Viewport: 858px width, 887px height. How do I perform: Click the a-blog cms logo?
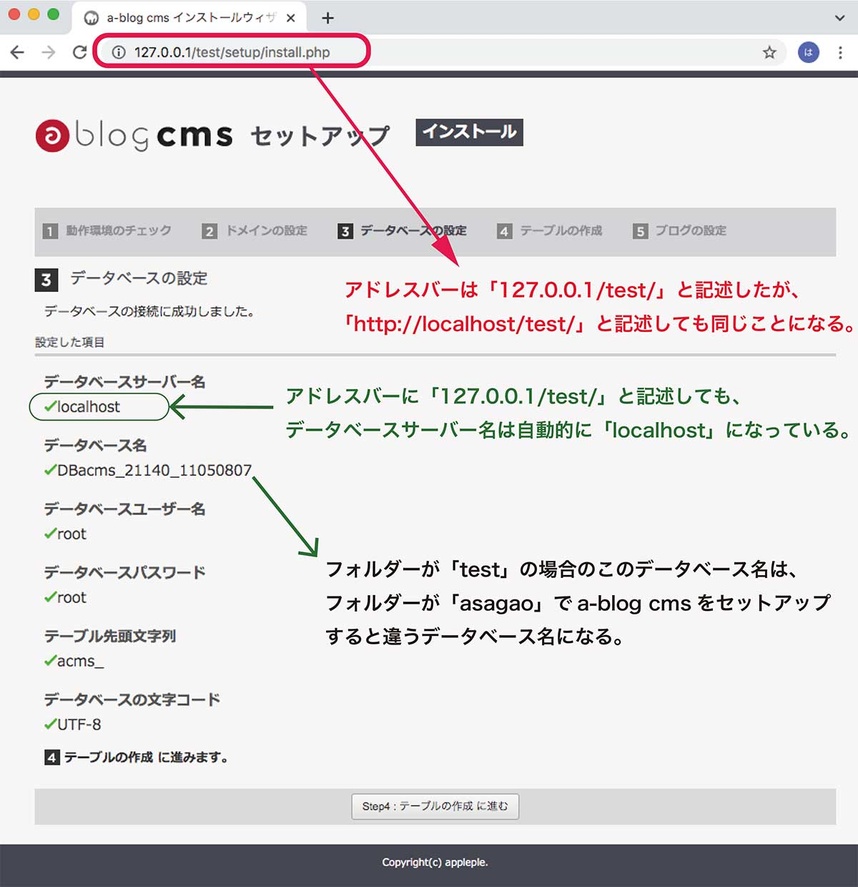[x=133, y=136]
